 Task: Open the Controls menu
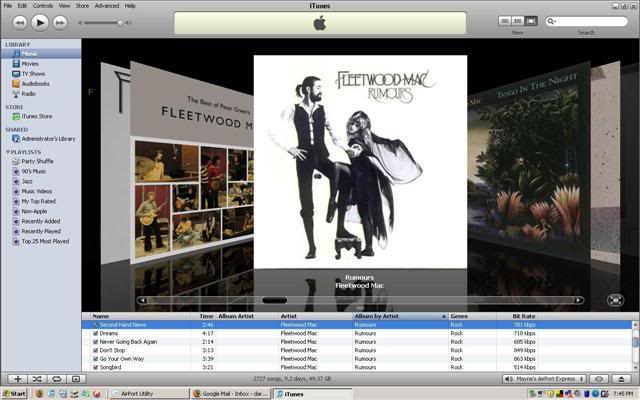[x=42, y=6]
